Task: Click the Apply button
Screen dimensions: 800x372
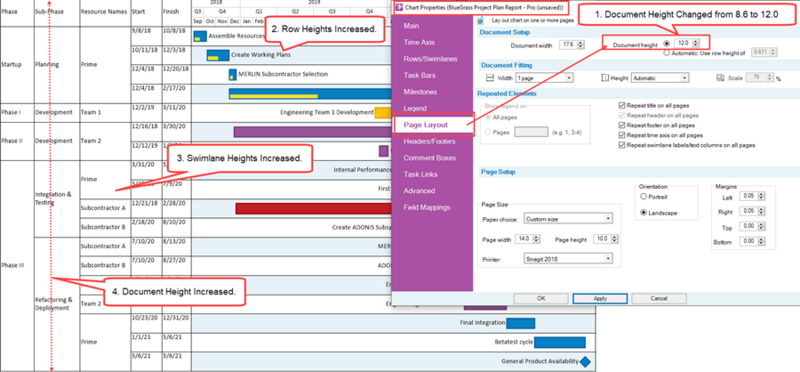Action: (x=600, y=299)
